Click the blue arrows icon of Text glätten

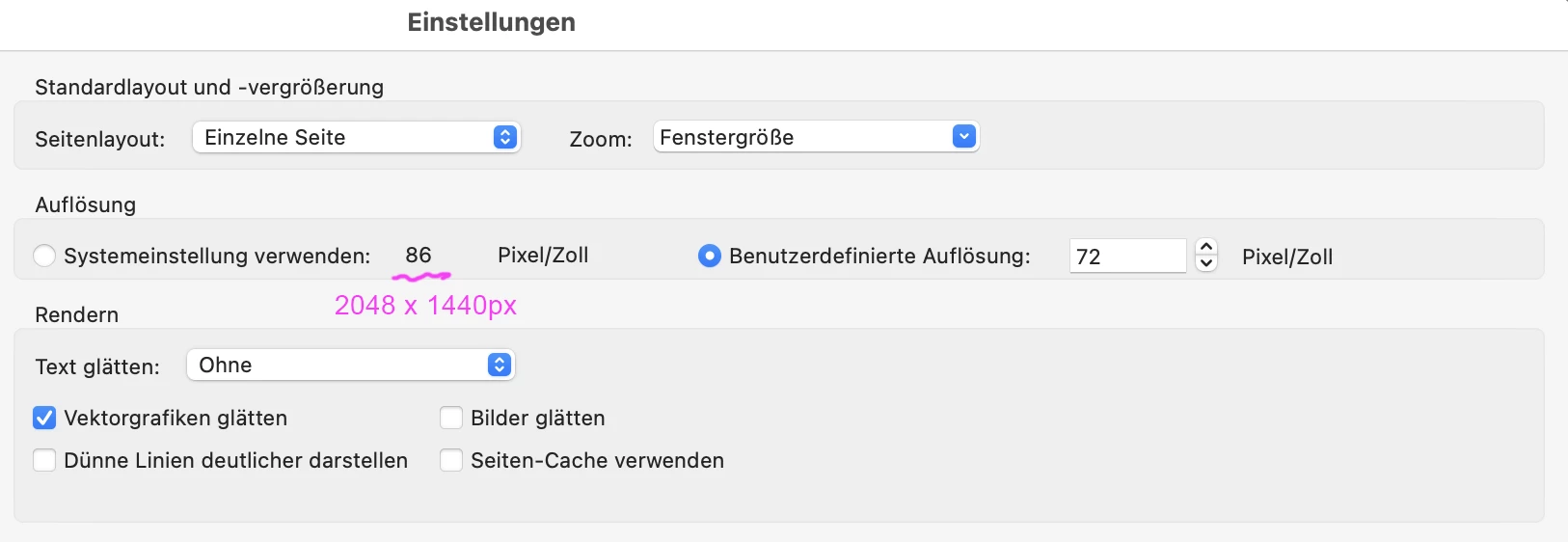point(499,365)
